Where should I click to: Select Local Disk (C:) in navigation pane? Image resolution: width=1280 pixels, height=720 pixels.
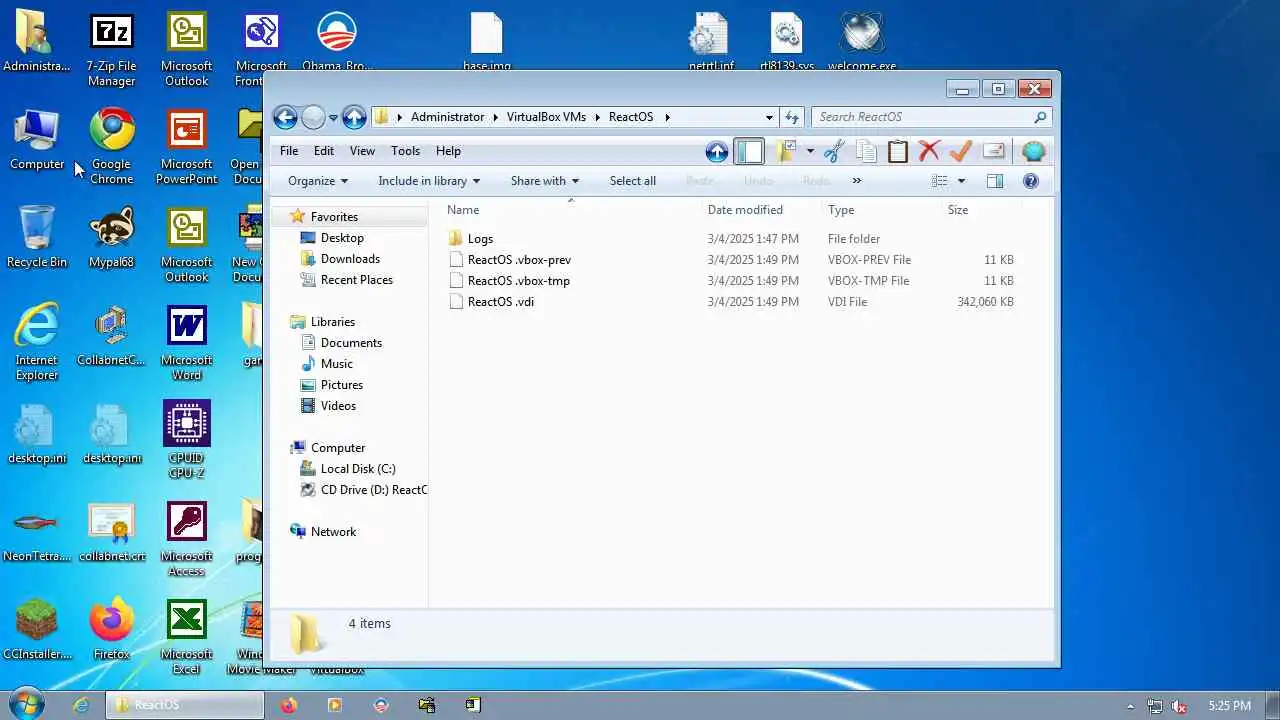tap(358, 469)
